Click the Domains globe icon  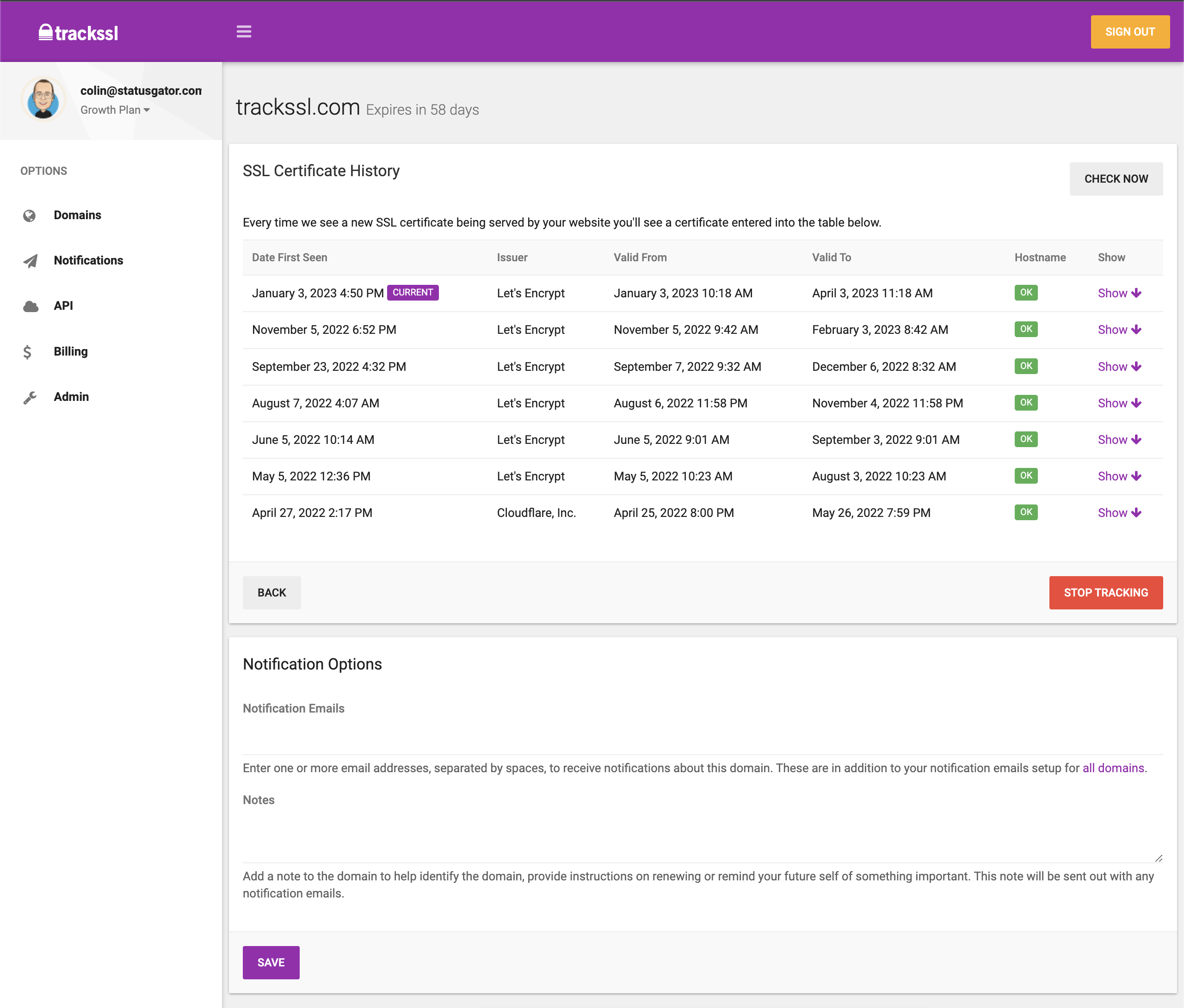30,215
